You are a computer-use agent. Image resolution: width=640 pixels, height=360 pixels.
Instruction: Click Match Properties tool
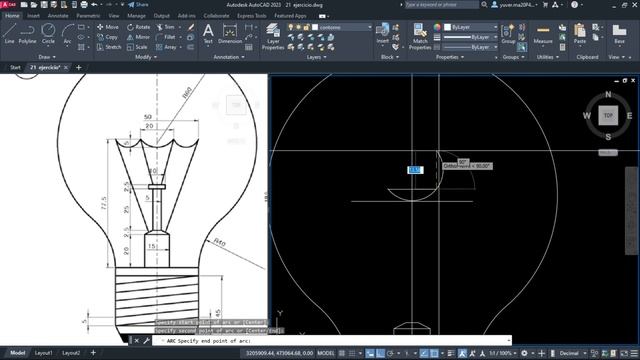pyautogui.click(x=420, y=37)
